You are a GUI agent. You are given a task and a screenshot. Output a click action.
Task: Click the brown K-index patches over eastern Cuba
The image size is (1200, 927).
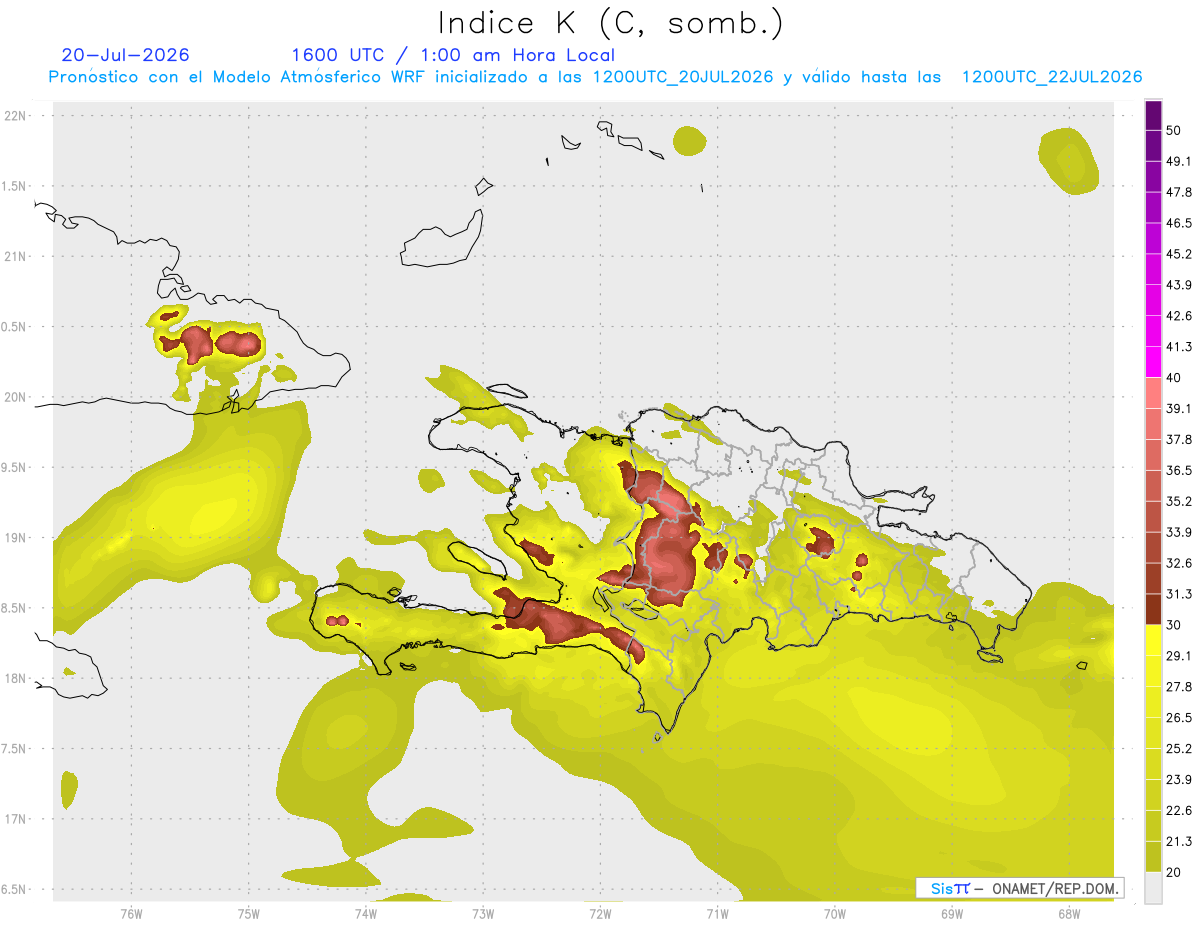[220, 342]
